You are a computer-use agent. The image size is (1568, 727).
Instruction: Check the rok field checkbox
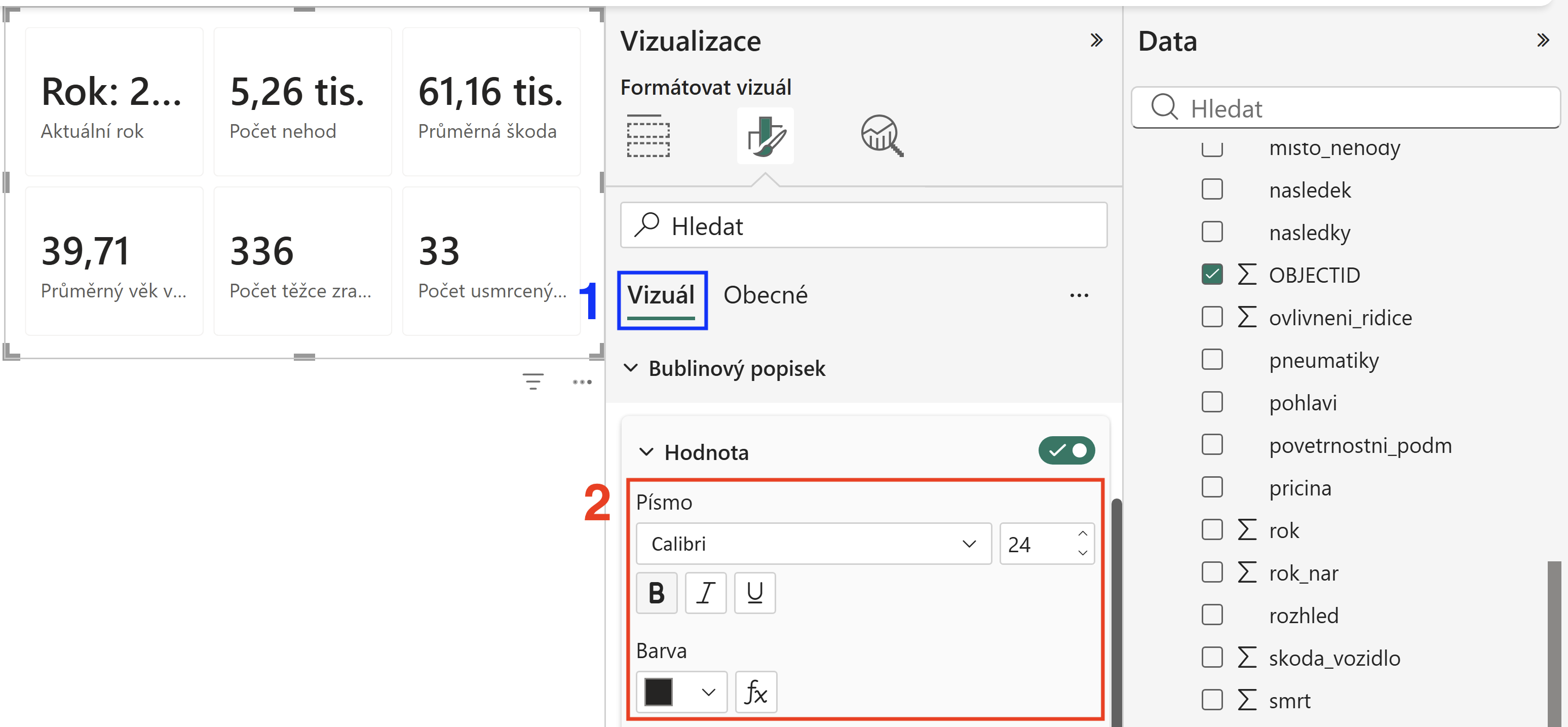1212,530
